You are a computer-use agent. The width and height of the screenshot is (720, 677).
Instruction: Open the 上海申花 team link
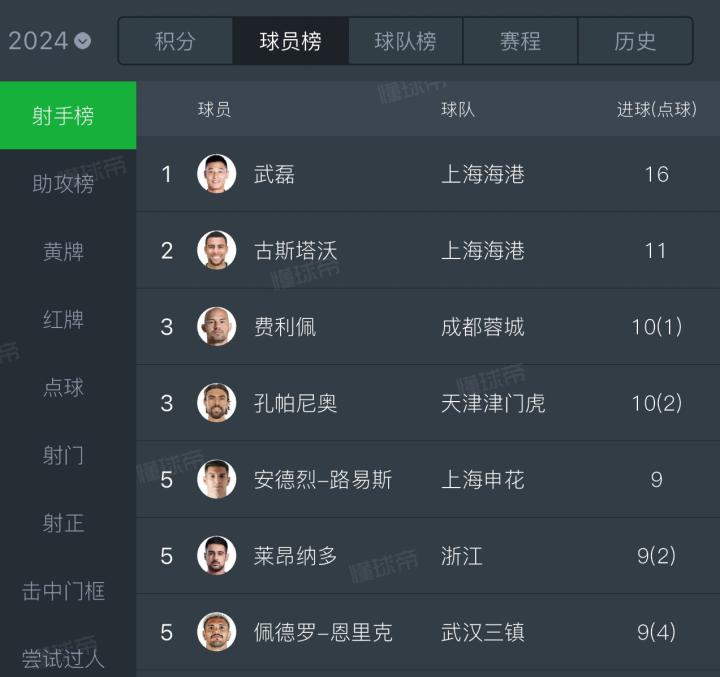(x=483, y=480)
